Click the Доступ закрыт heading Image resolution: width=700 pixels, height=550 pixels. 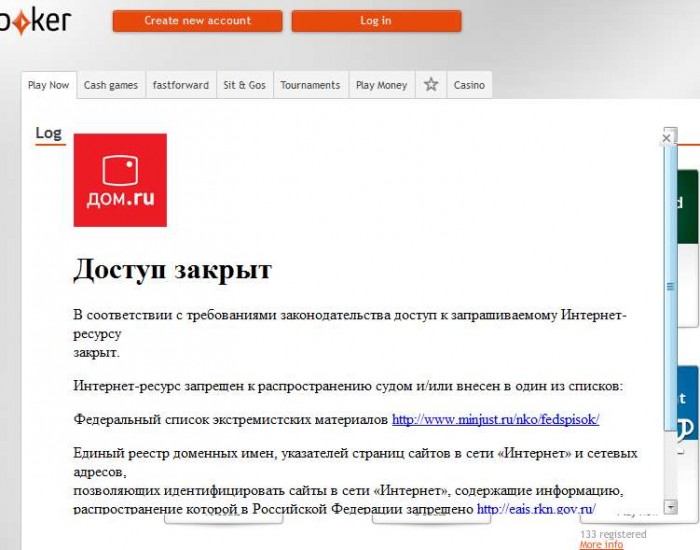[172, 270]
